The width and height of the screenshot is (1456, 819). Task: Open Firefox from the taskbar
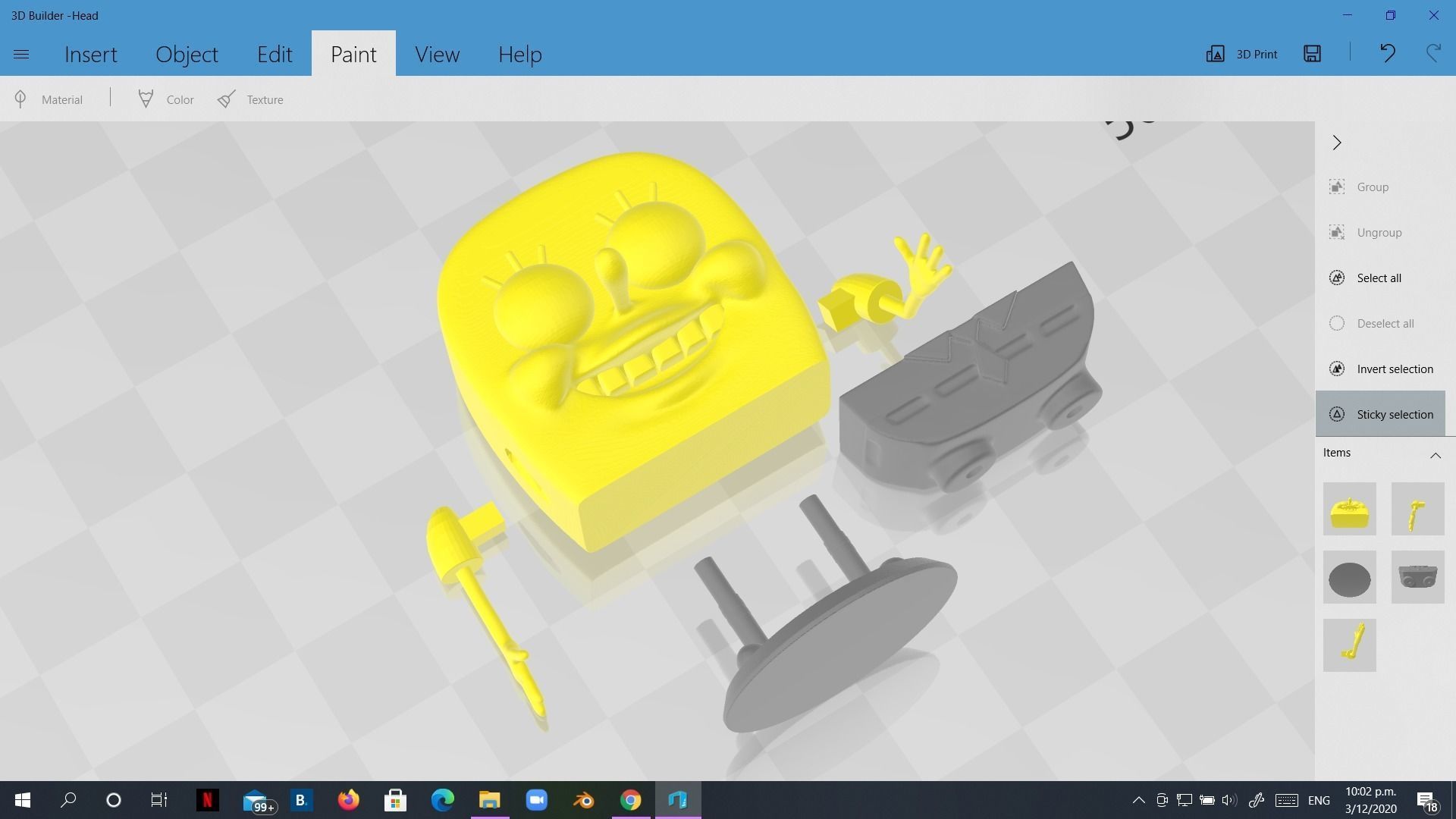(348, 800)
